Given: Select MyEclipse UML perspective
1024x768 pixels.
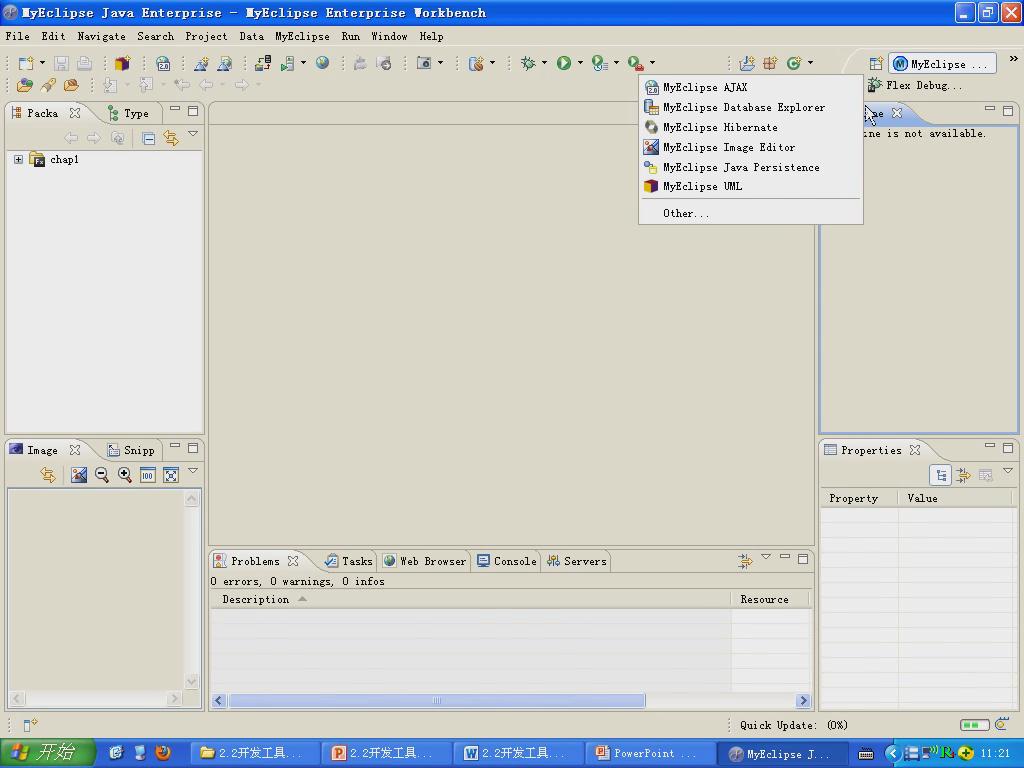Looking at the screenshot, I should (751, 187).
